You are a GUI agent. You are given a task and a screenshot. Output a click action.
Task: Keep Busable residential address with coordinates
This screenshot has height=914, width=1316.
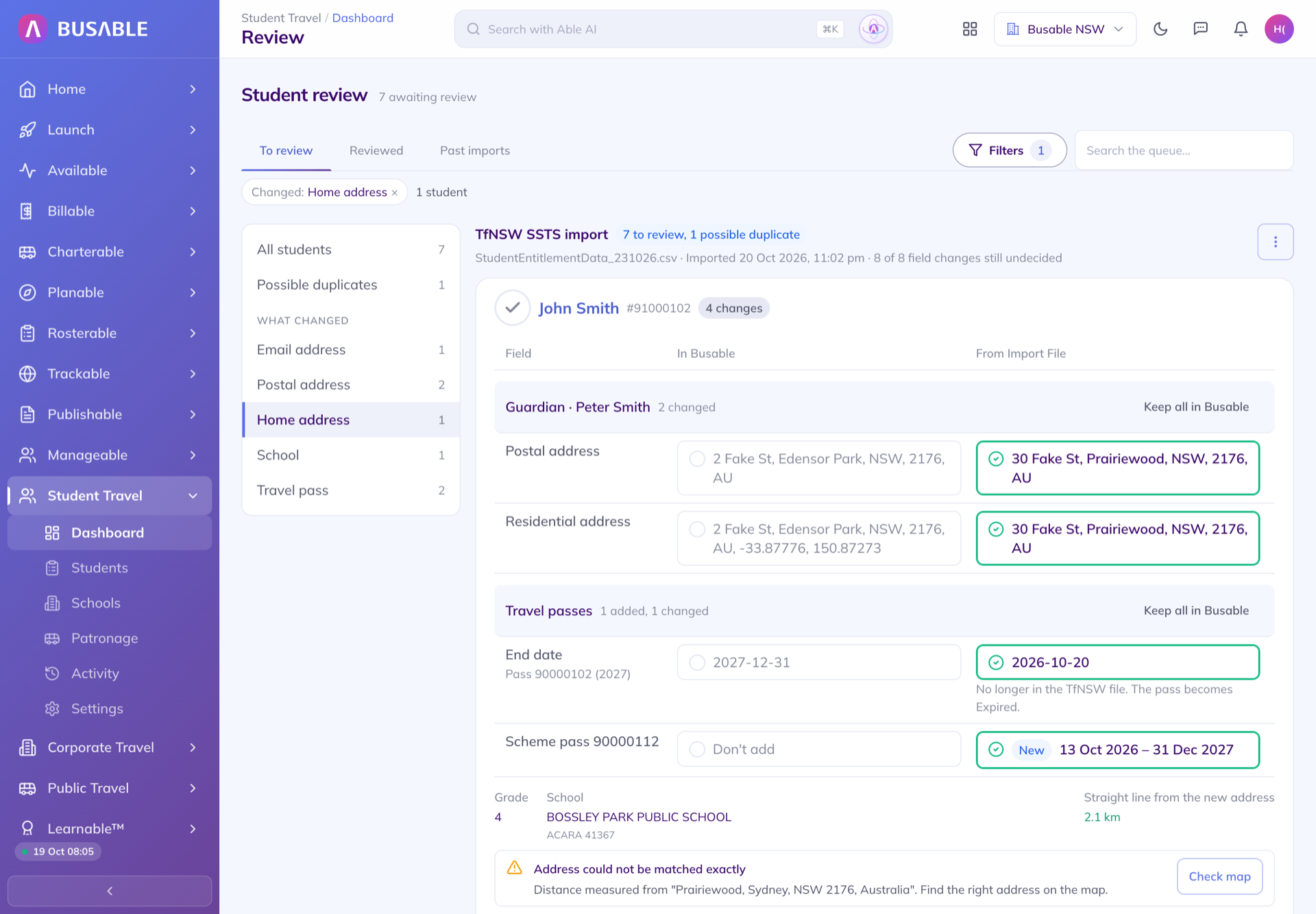(819, 538)
